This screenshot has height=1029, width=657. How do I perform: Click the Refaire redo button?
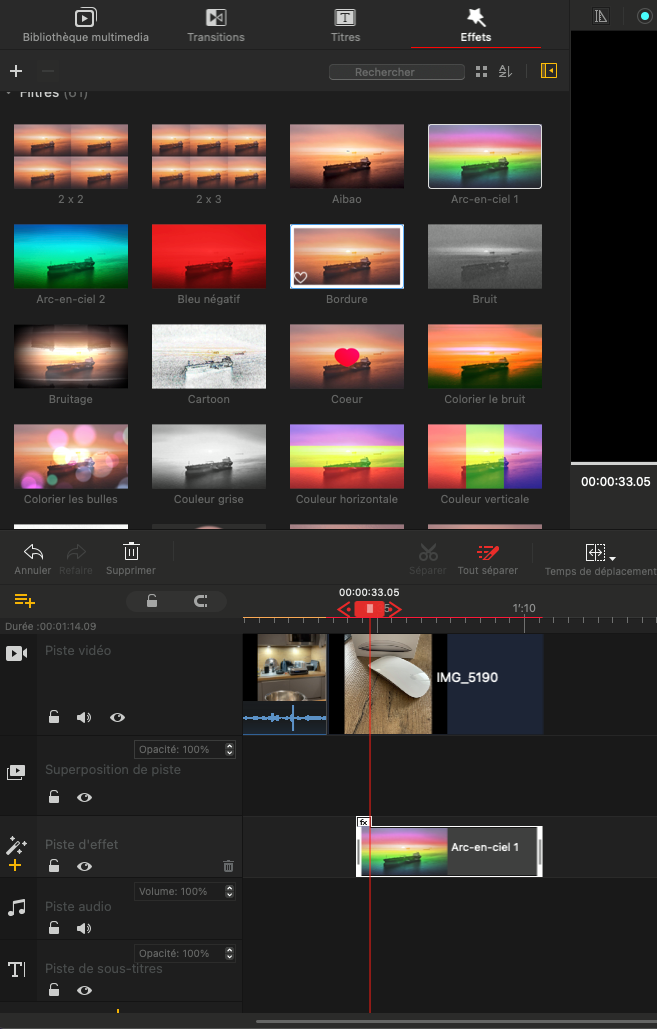pyautogui.click(x=76, y=560)
